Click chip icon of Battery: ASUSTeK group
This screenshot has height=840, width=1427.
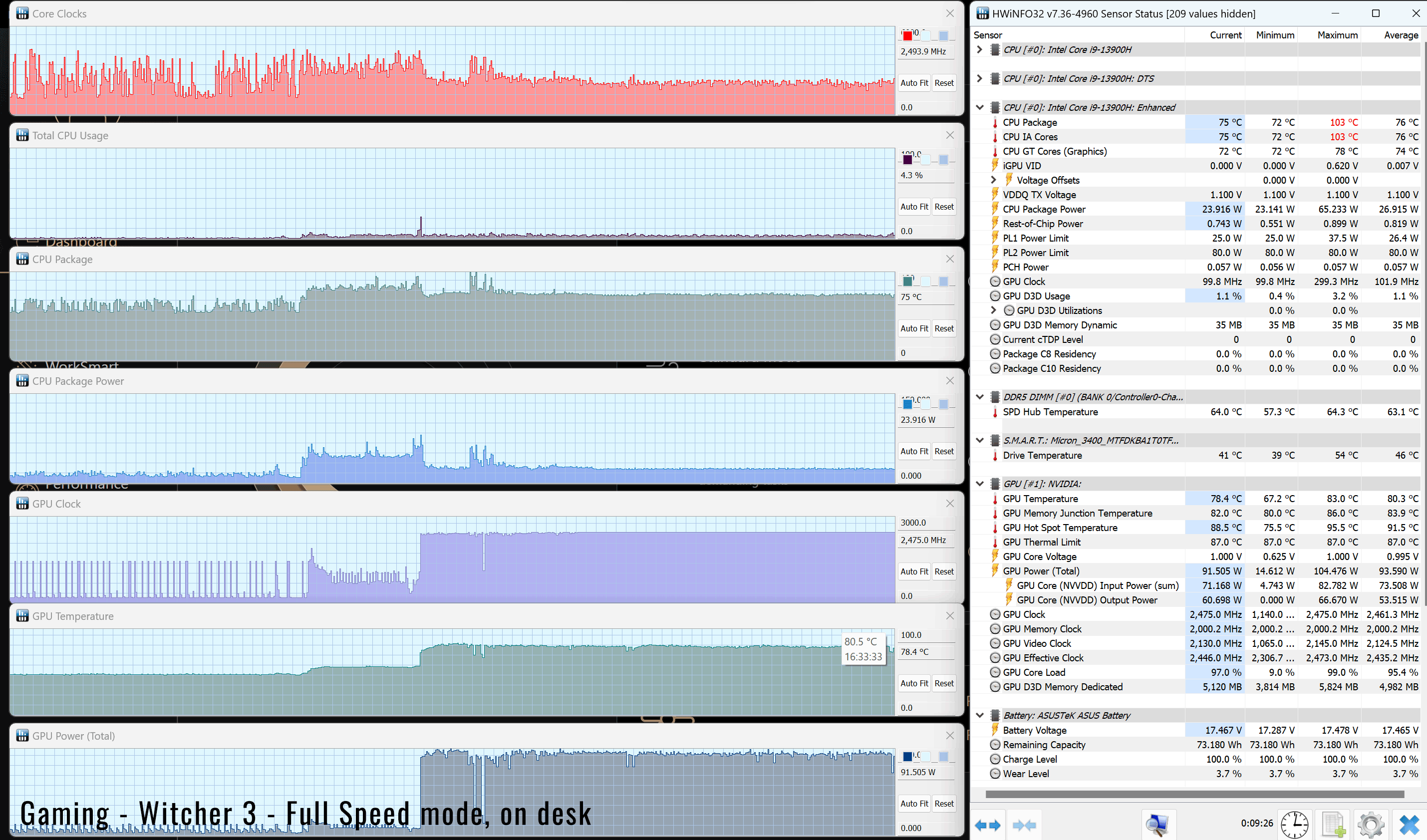(995, 715)
